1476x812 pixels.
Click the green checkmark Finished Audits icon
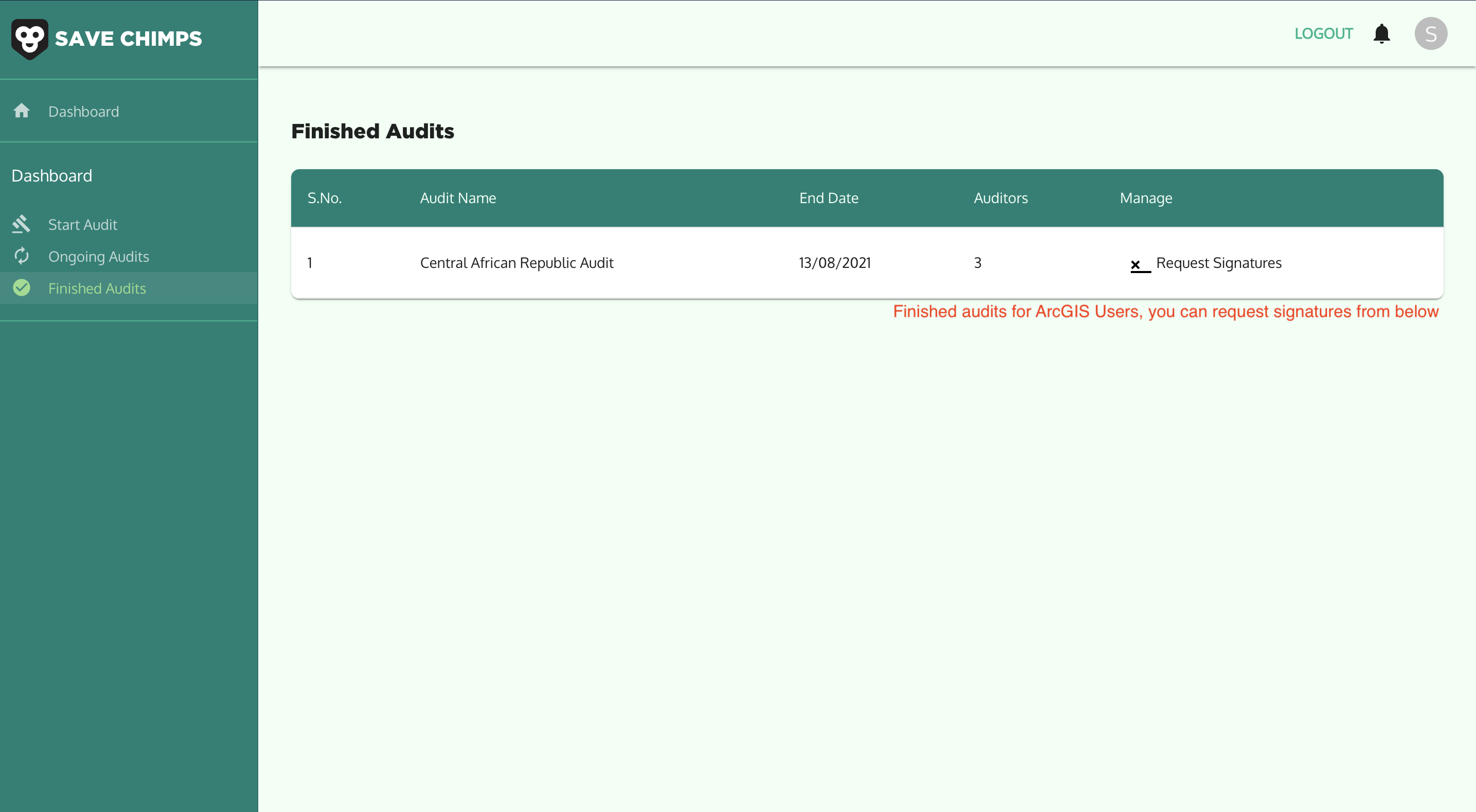(x=22, y=287)
